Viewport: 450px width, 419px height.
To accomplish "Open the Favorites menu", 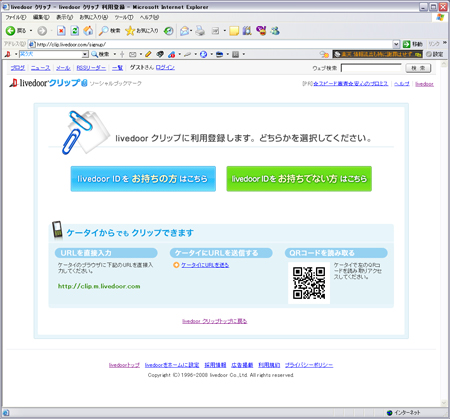I will point(94,17).
